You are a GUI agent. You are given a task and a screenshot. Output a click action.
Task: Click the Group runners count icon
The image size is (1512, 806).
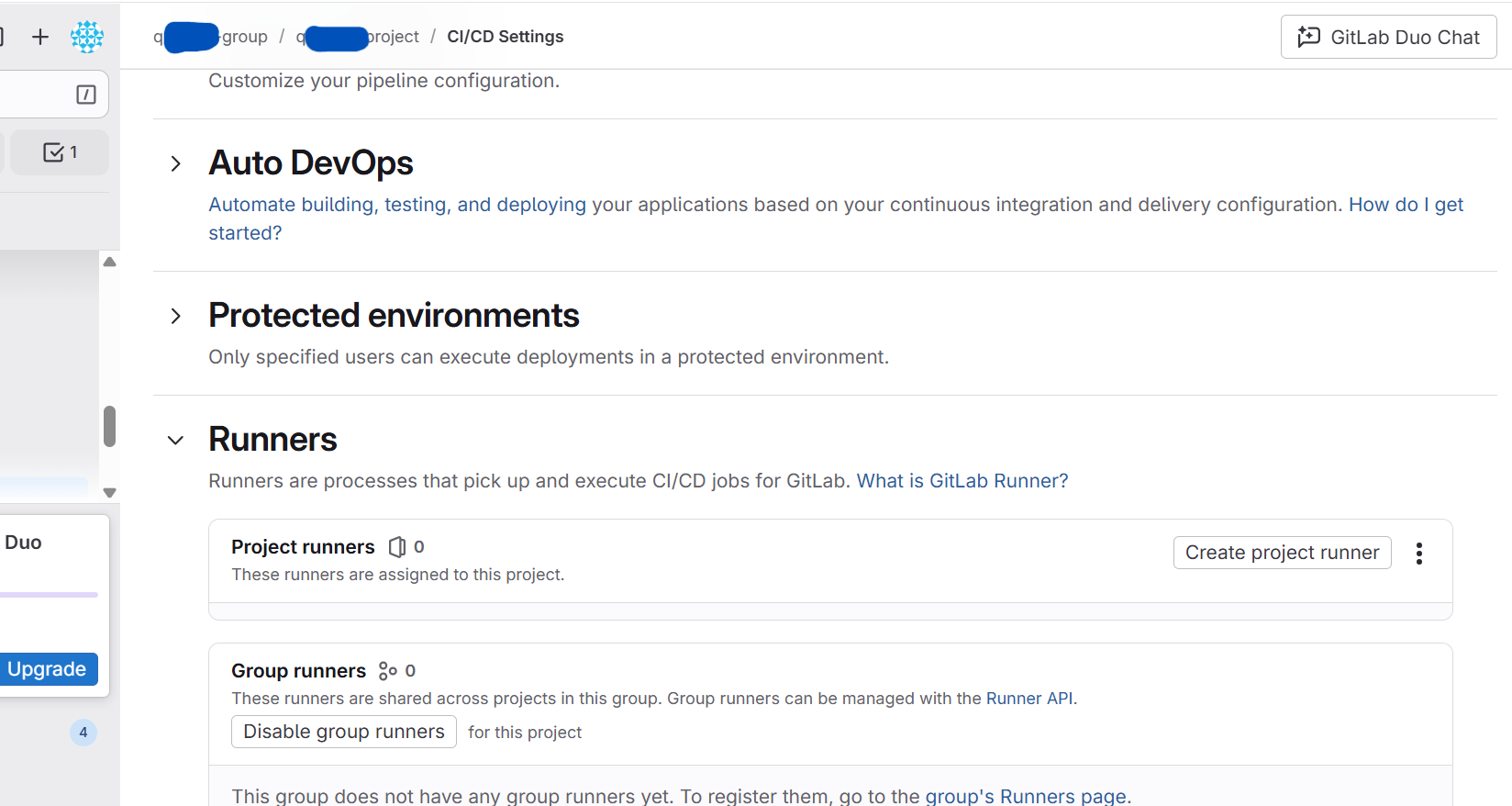click(x=388, y=671)
